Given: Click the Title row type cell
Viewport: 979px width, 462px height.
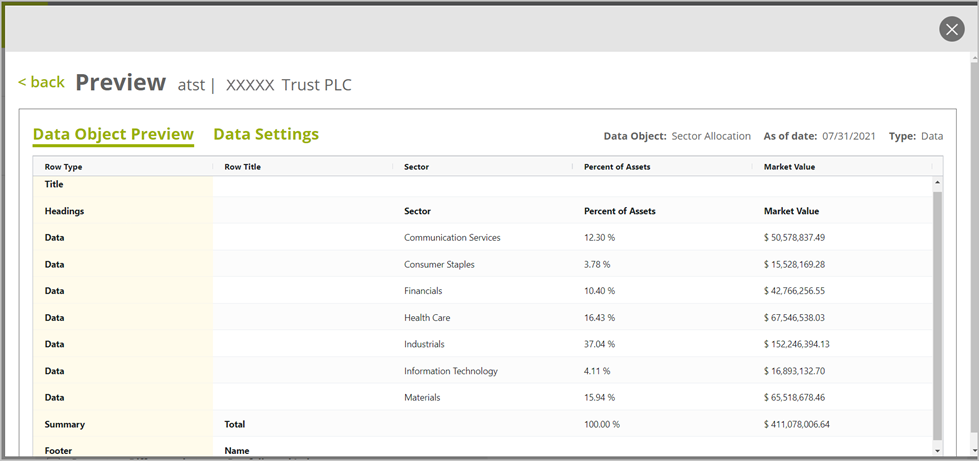Looking at the screenshot, I should 54,184.
